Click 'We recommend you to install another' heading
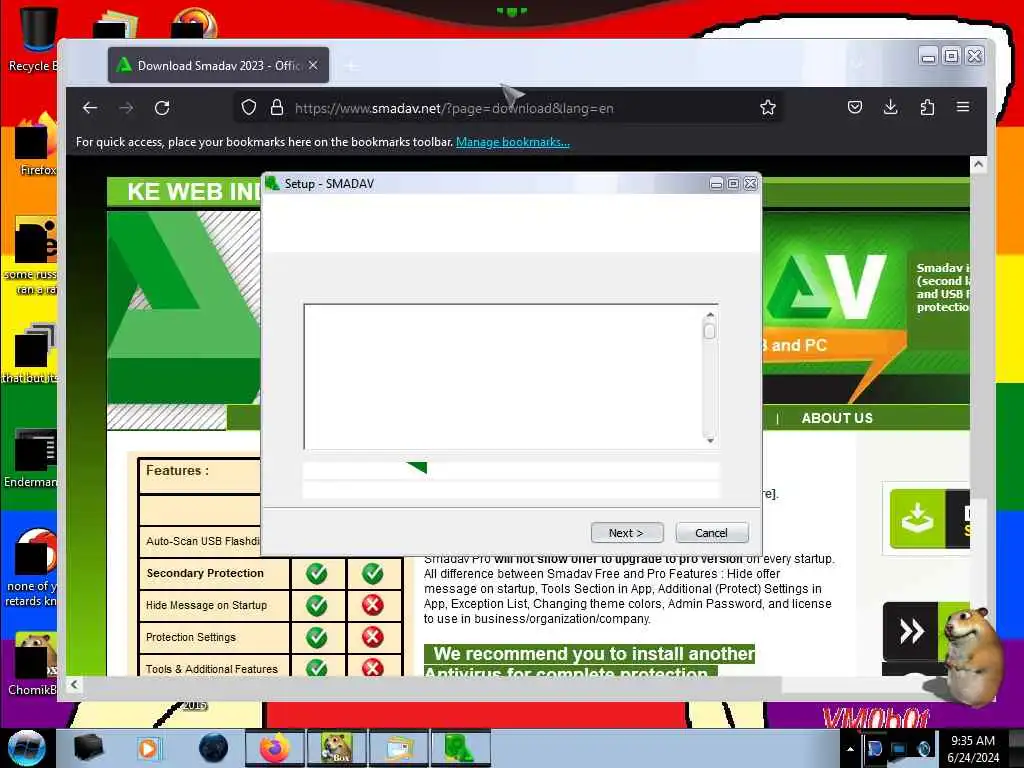Viewport: 1024px width, 768px height. (x=593, y=654)
